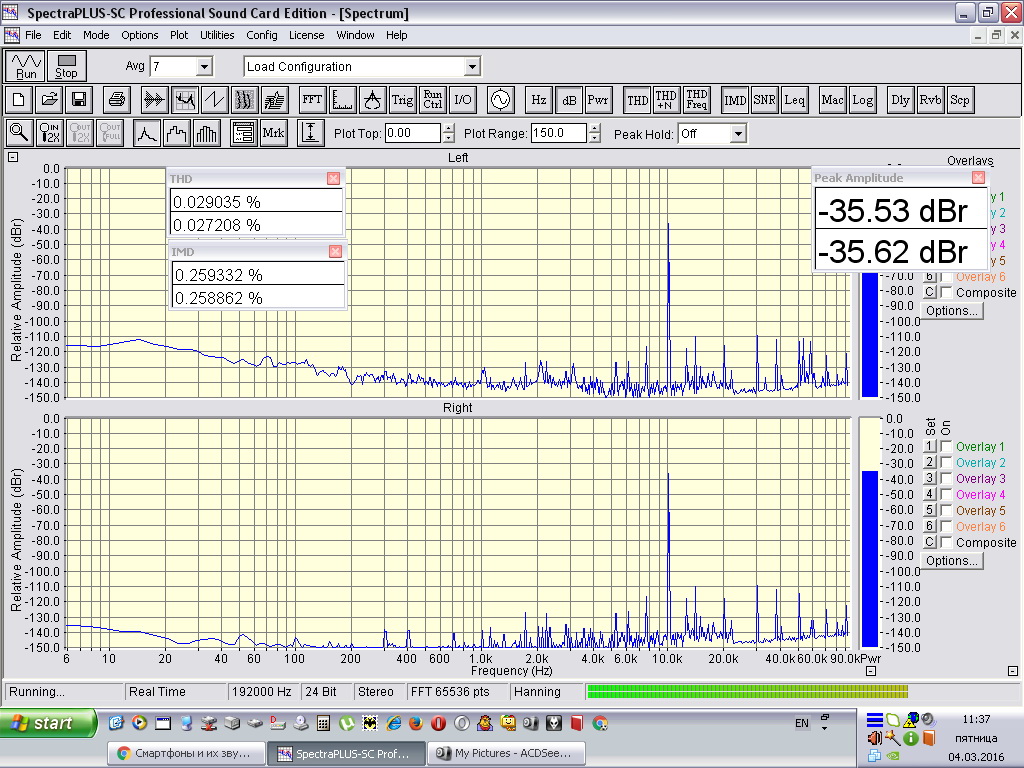
Task: Click the Plot Top input field
Action: [412, 133]
